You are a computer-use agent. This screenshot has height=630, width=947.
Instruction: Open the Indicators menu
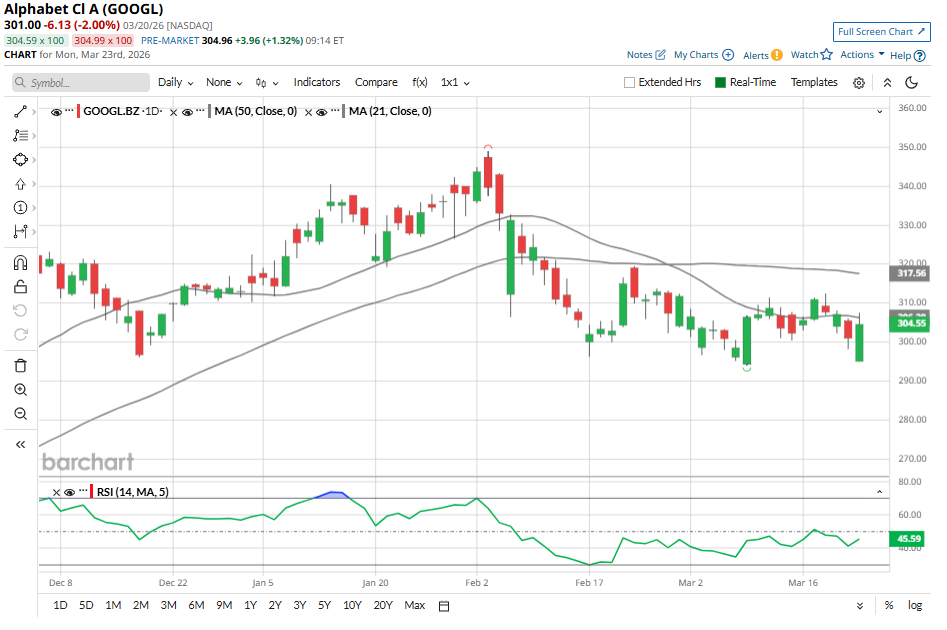[x=316, y=83]
